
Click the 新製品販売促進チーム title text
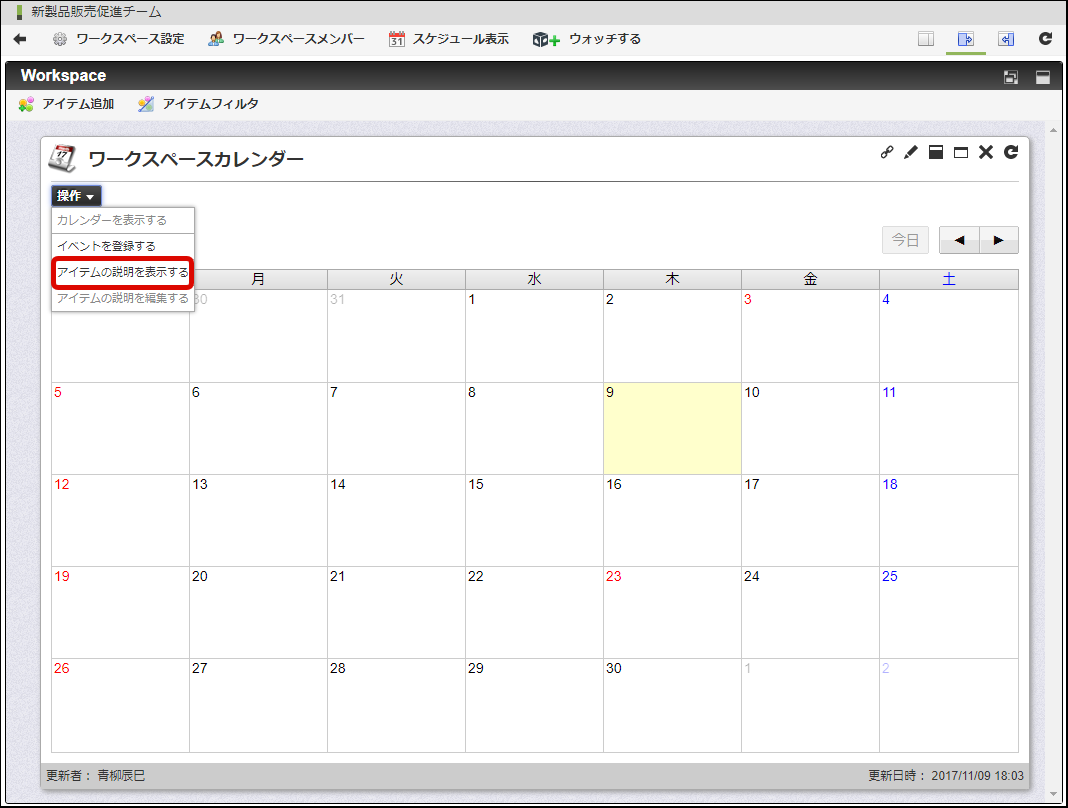coord(96,12)
